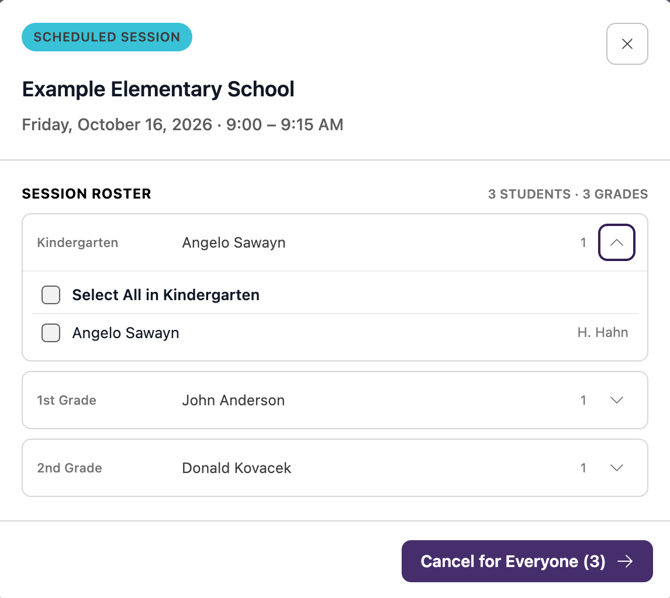Click the Angelo Sawayn header name
670x598 pixels.
[234, 242]
